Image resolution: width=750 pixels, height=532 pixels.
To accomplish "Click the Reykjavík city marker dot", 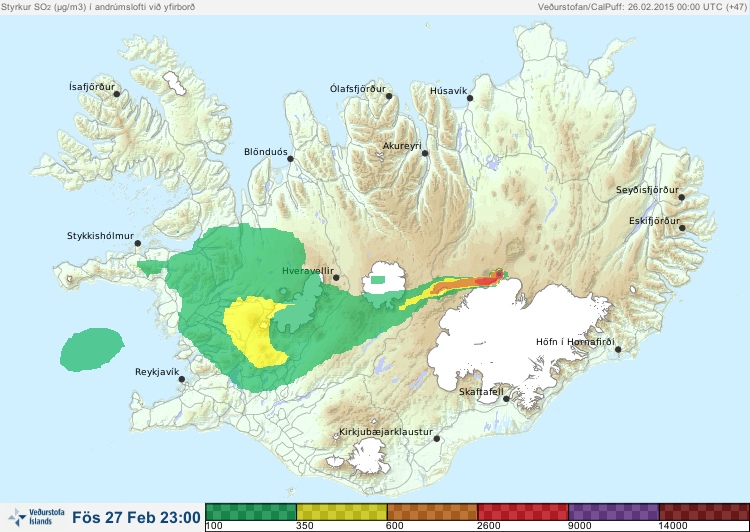I will (182, 379).
